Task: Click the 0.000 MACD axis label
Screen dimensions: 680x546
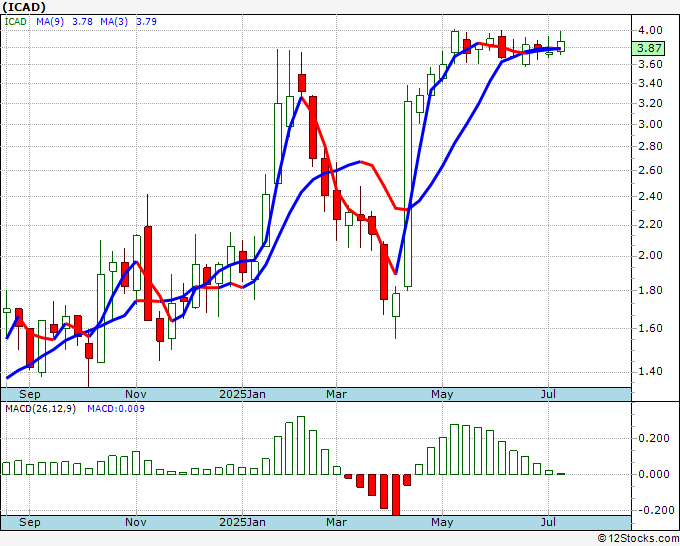Action: [654, 474]
